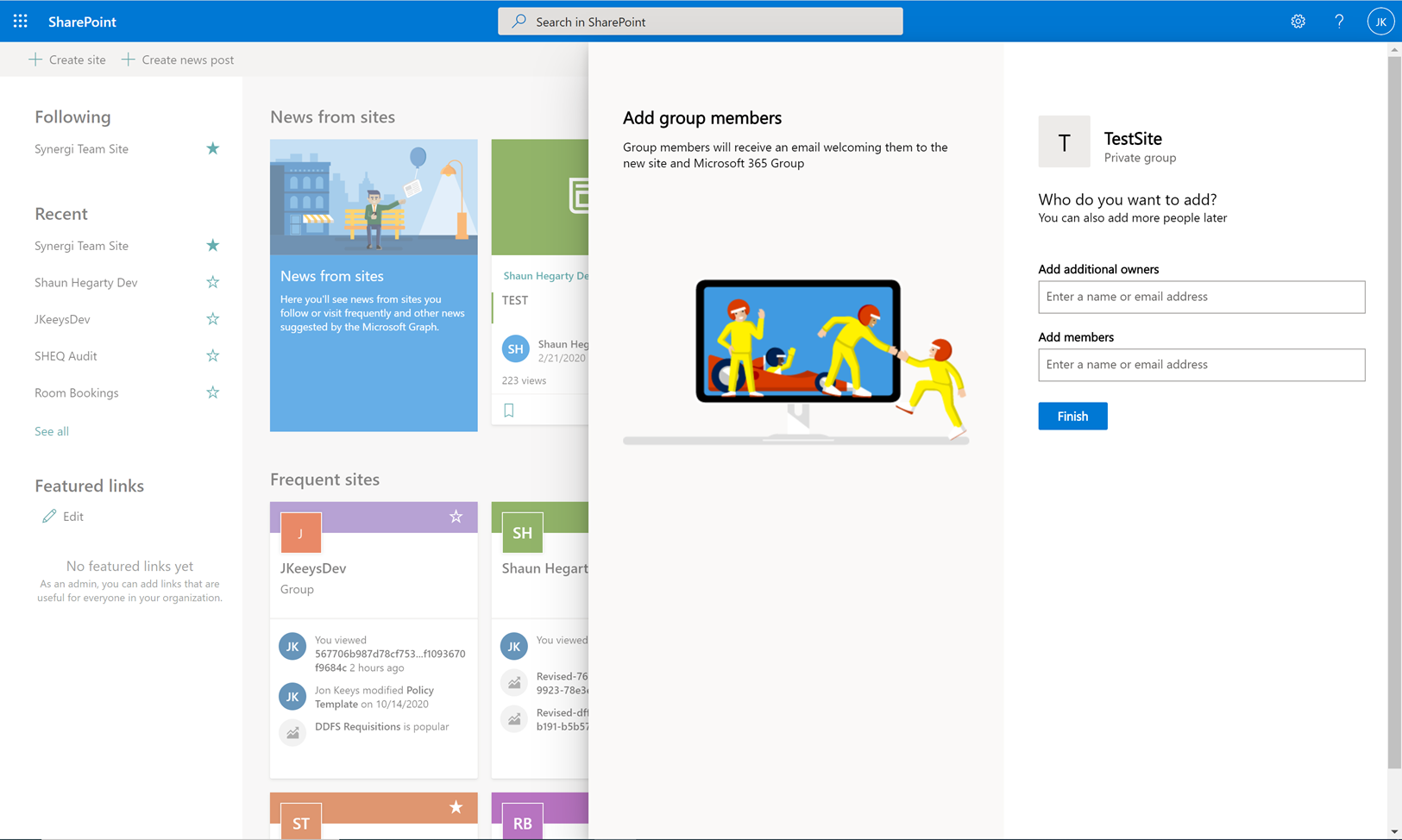
Task: Click the JK account avatar
Action: pos(1380,21)
